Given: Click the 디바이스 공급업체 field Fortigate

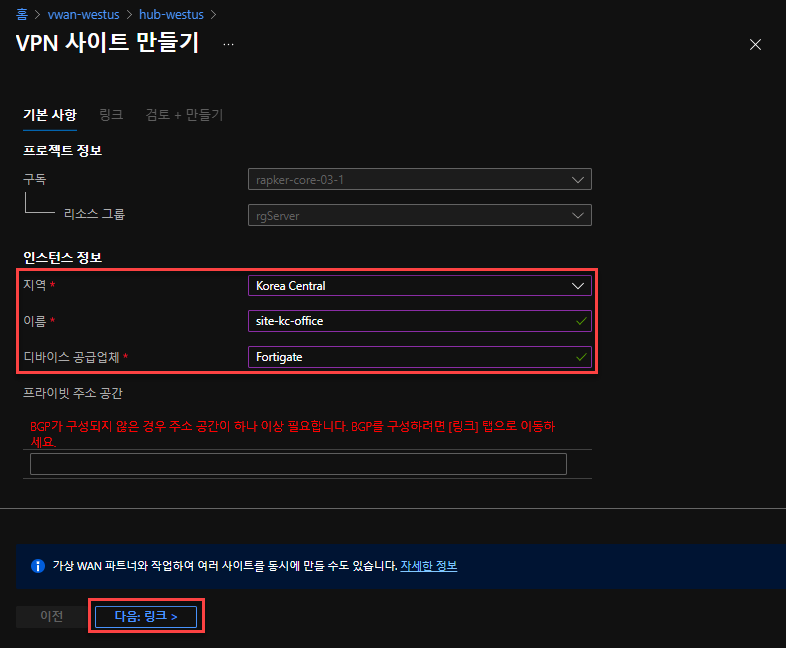Looking at the screenshot, I should pos(420,357).
